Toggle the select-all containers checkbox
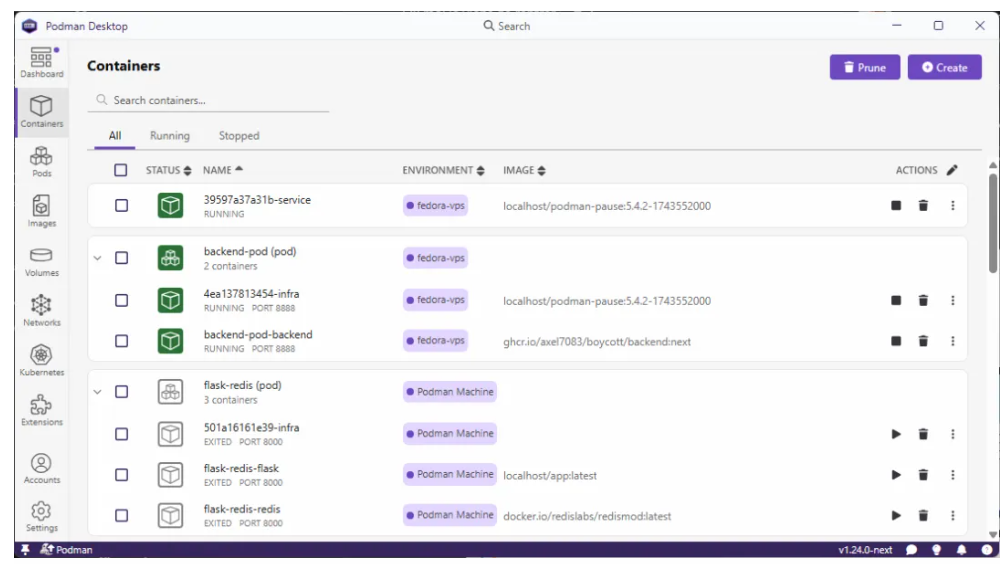Screen dimensions: 1008x564 (121, 170)
